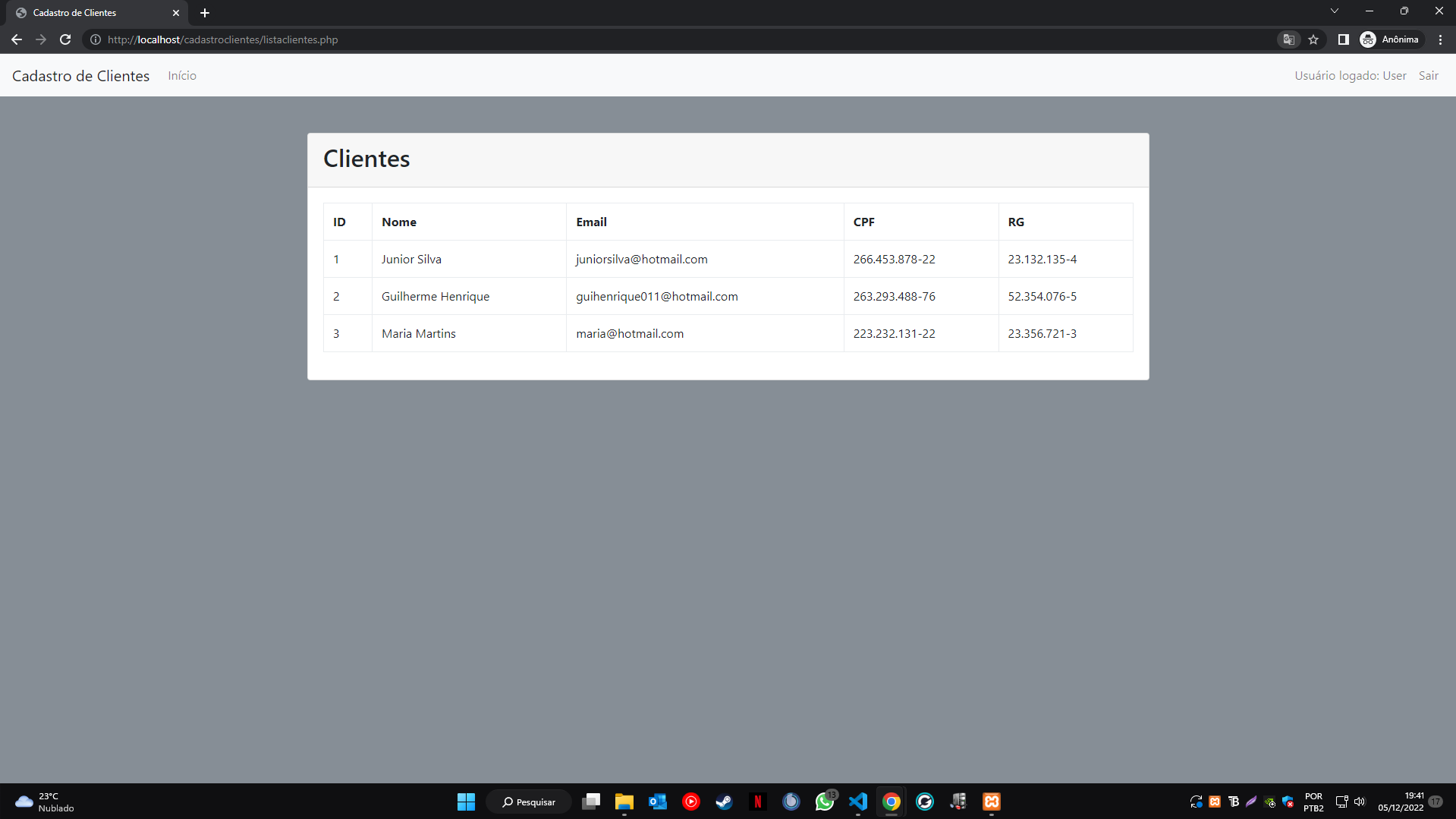Open Visual Studio Code from taskbar

click(858, 802)
